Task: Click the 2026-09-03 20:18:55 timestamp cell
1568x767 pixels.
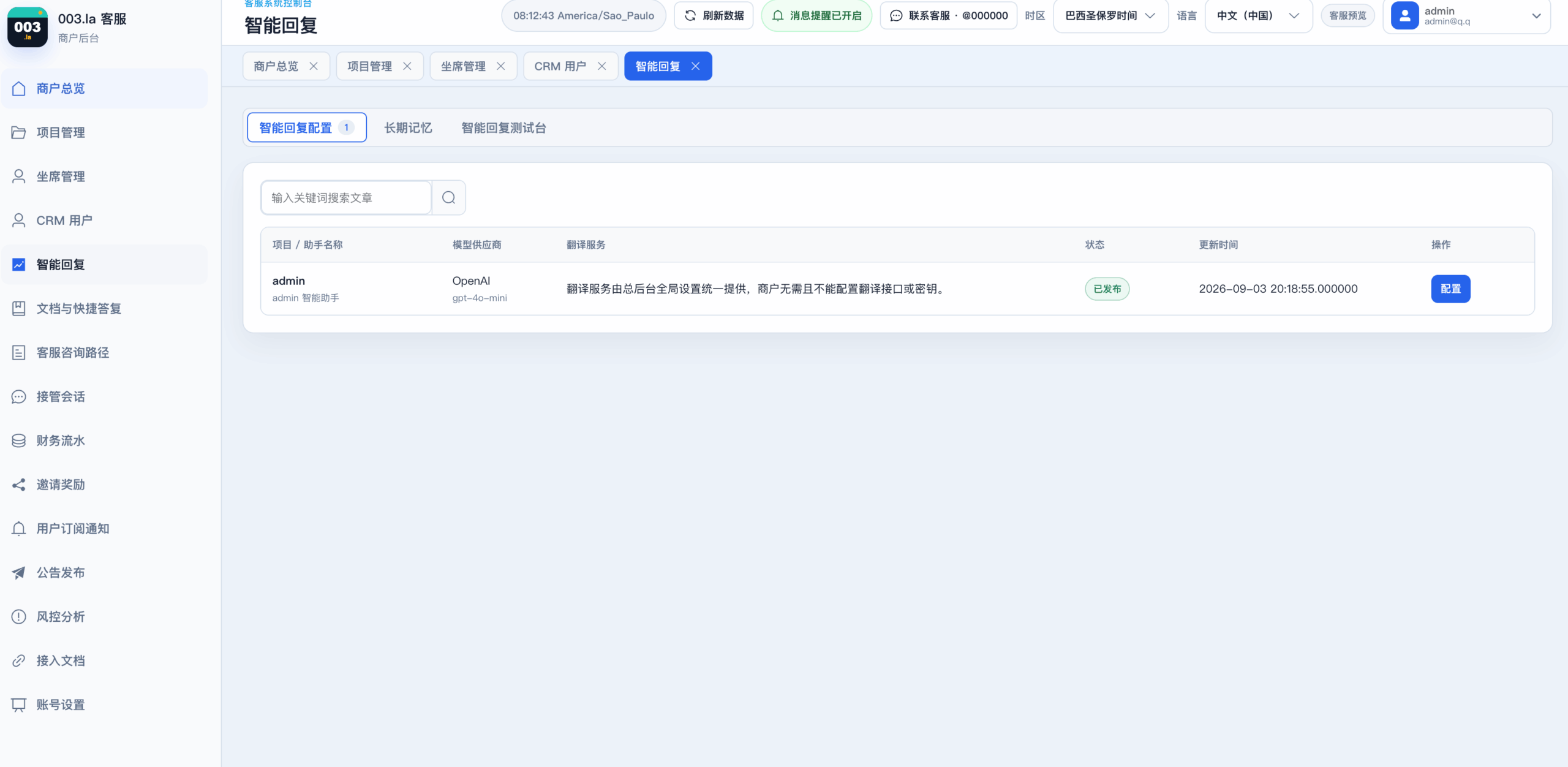Action: (x=1278, y=289)
